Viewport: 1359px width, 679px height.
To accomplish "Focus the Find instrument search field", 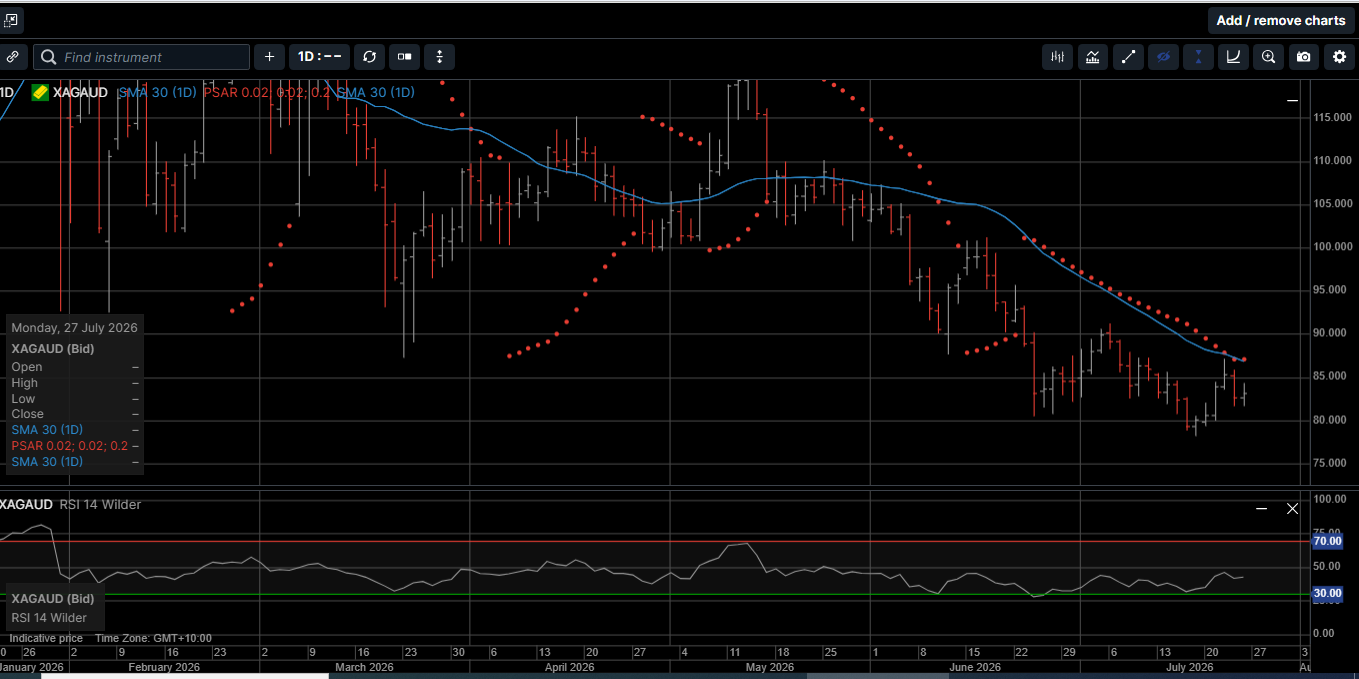I will point(141,57).
